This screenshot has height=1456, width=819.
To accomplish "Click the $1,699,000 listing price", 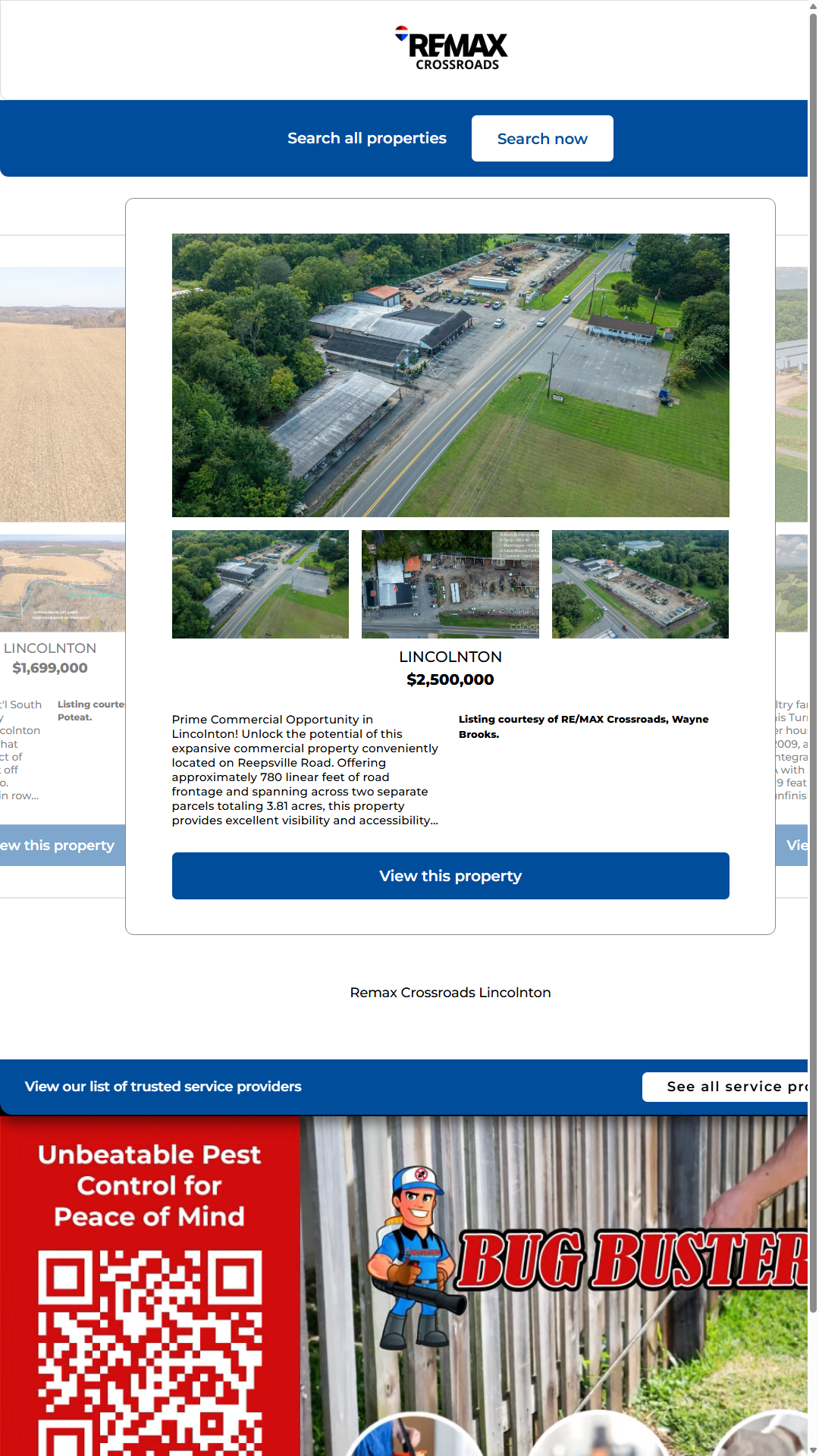I will 50,668.
